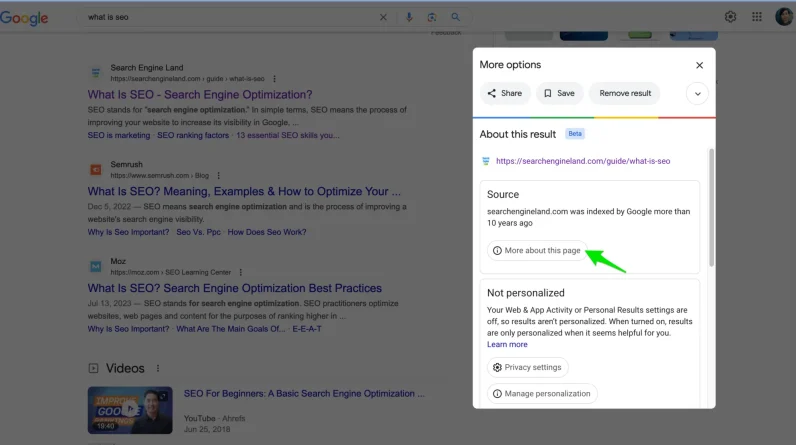The width and height of the screenshot is (796, 445).
Task: Open Privacy settings
Action: click(527, 367)
